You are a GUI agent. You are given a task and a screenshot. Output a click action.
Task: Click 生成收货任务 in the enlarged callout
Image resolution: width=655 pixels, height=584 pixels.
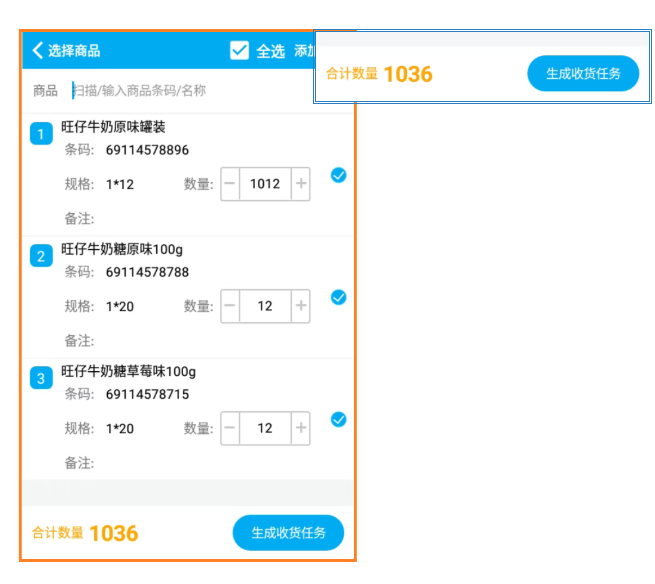coord(583,73)
